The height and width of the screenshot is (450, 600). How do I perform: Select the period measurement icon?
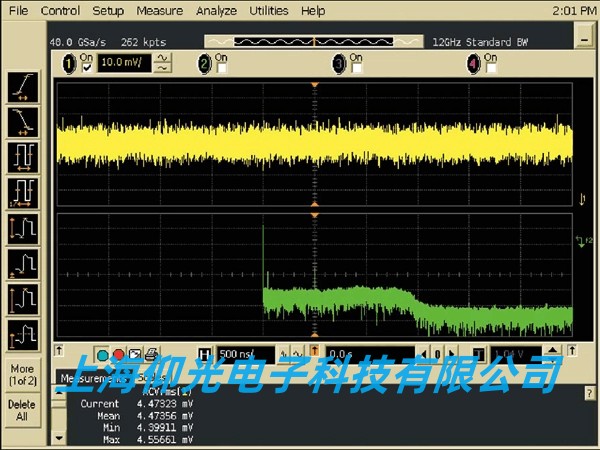pos(21,156)
